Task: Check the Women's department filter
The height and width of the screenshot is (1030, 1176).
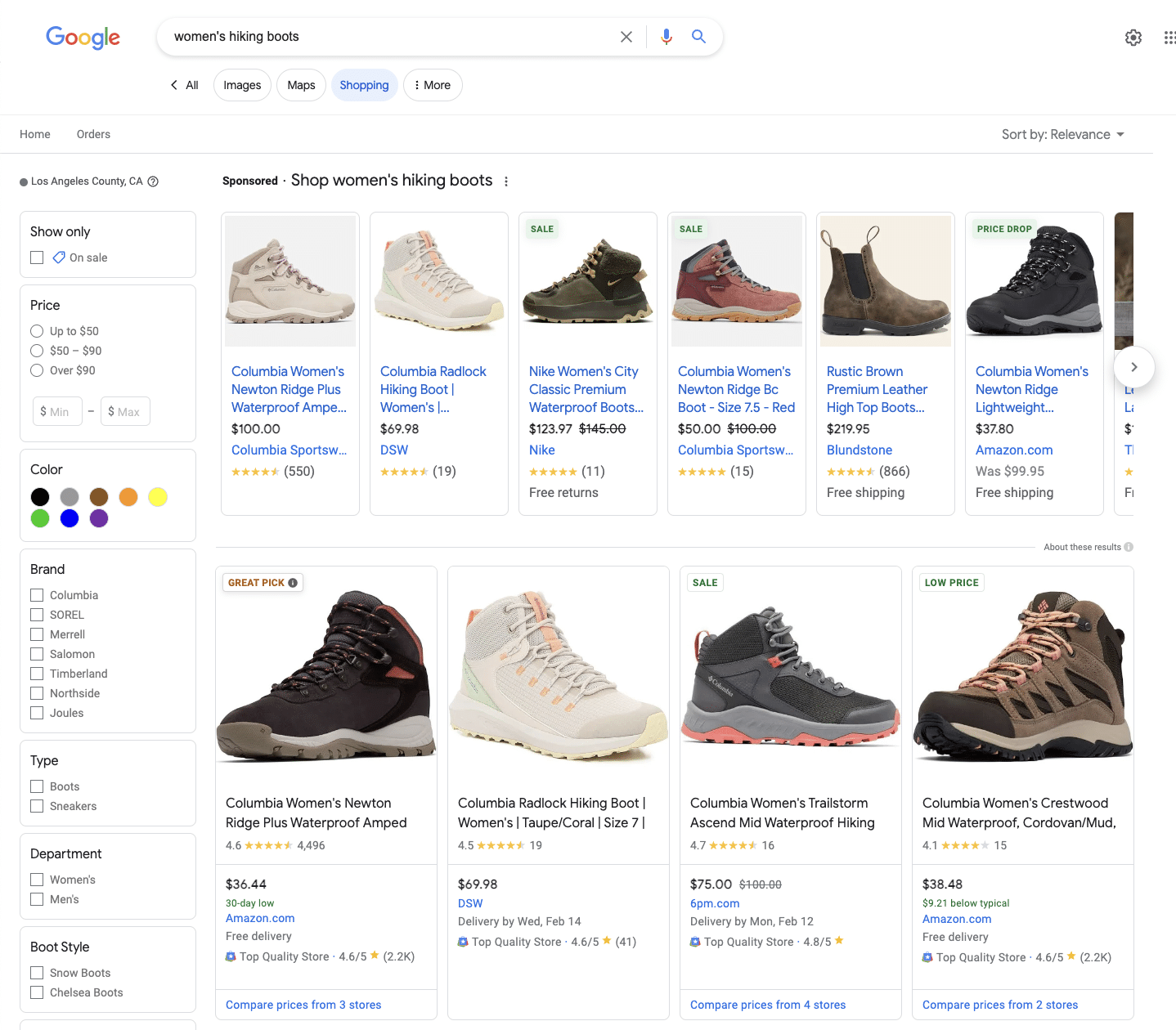Action: [37, 880]
